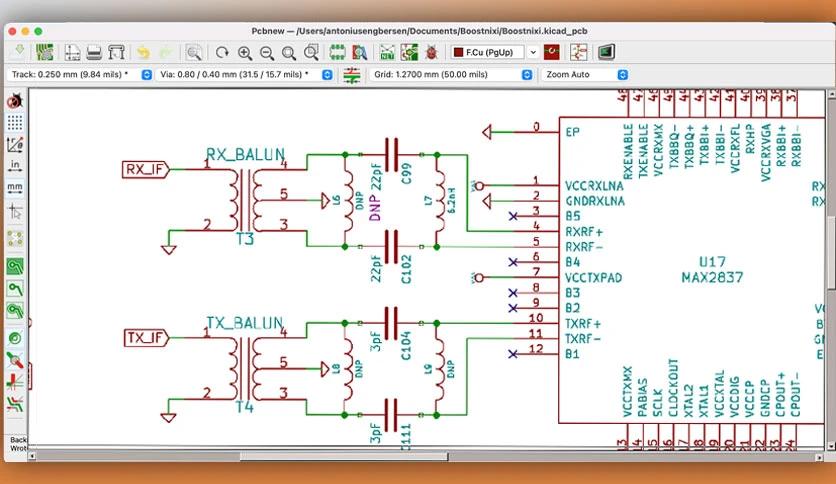Click the Zoom to Fit icon
The image size is (836, 484).
click(289, 52)
